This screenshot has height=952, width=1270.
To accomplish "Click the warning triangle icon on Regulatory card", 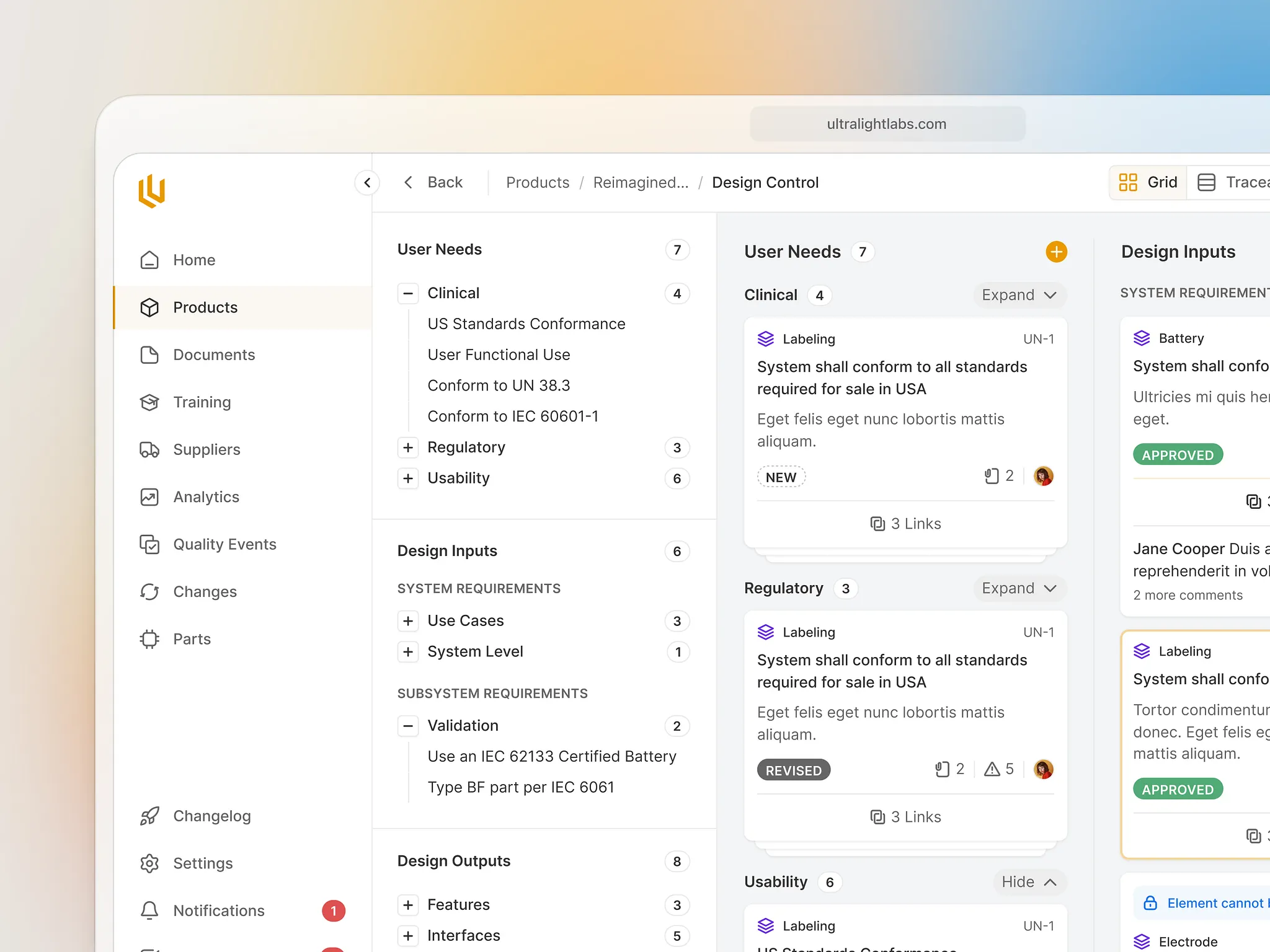I will click(992, 769).
